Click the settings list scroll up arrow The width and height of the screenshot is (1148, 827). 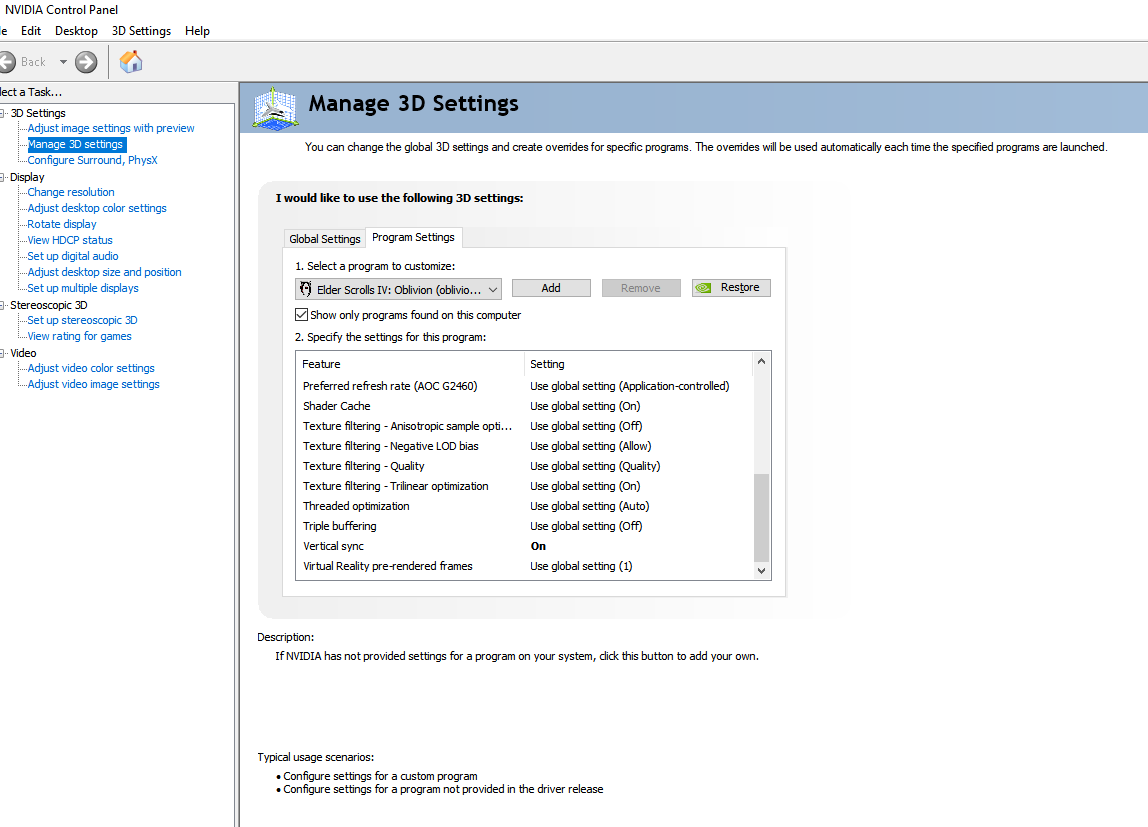761,361
